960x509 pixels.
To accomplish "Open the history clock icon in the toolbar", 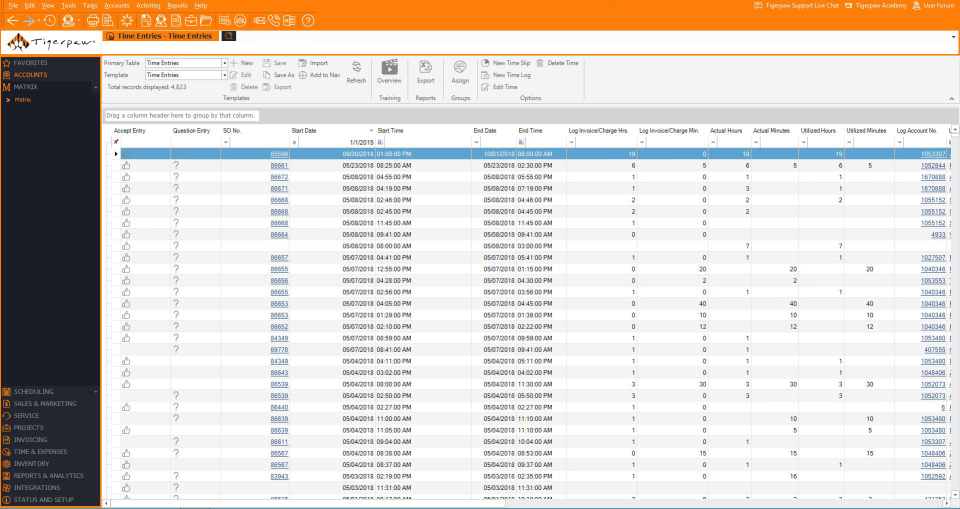I will tap(50, 21).
